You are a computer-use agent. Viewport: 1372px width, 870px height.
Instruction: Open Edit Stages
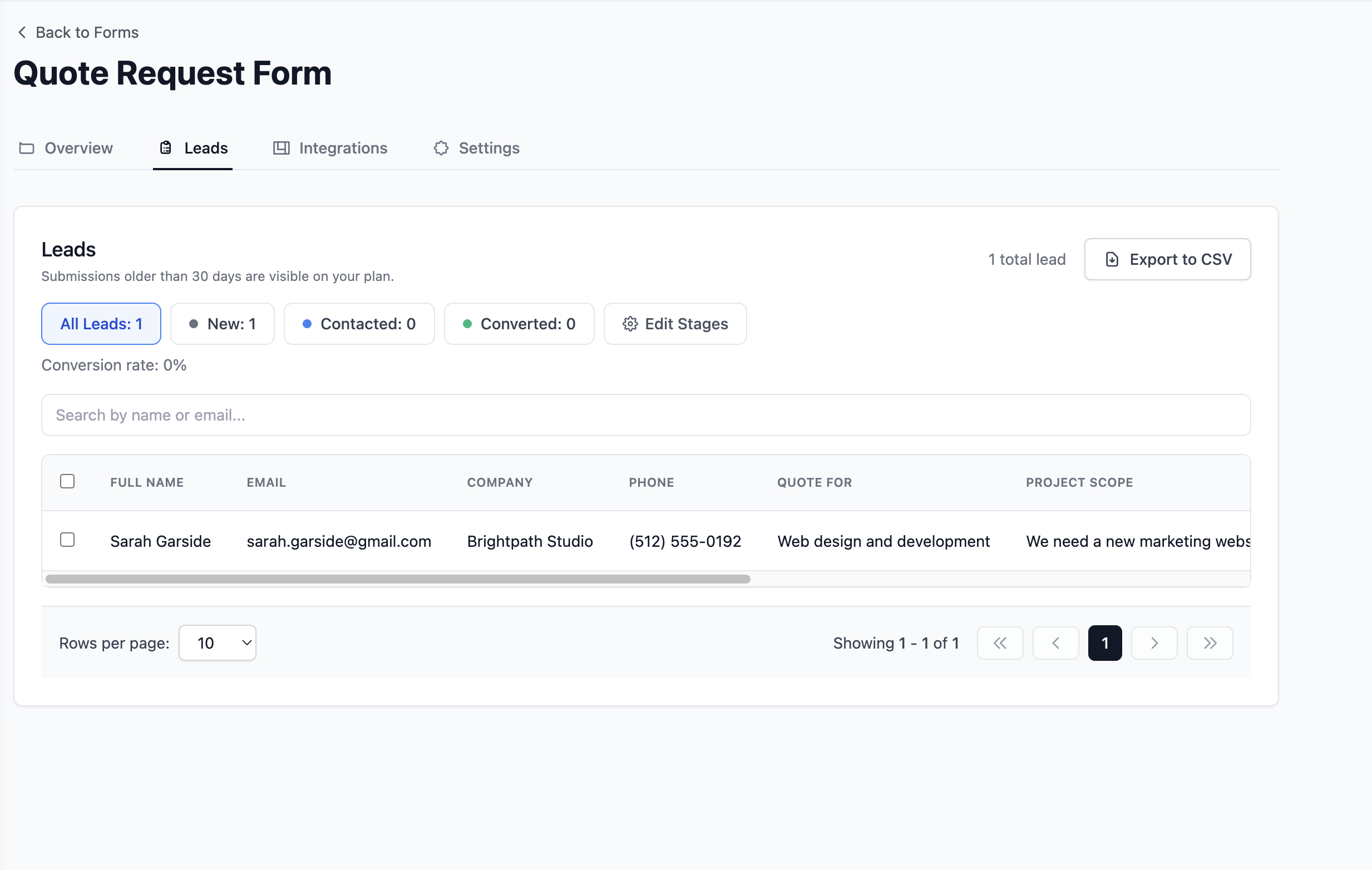click(x=675, y=324)
